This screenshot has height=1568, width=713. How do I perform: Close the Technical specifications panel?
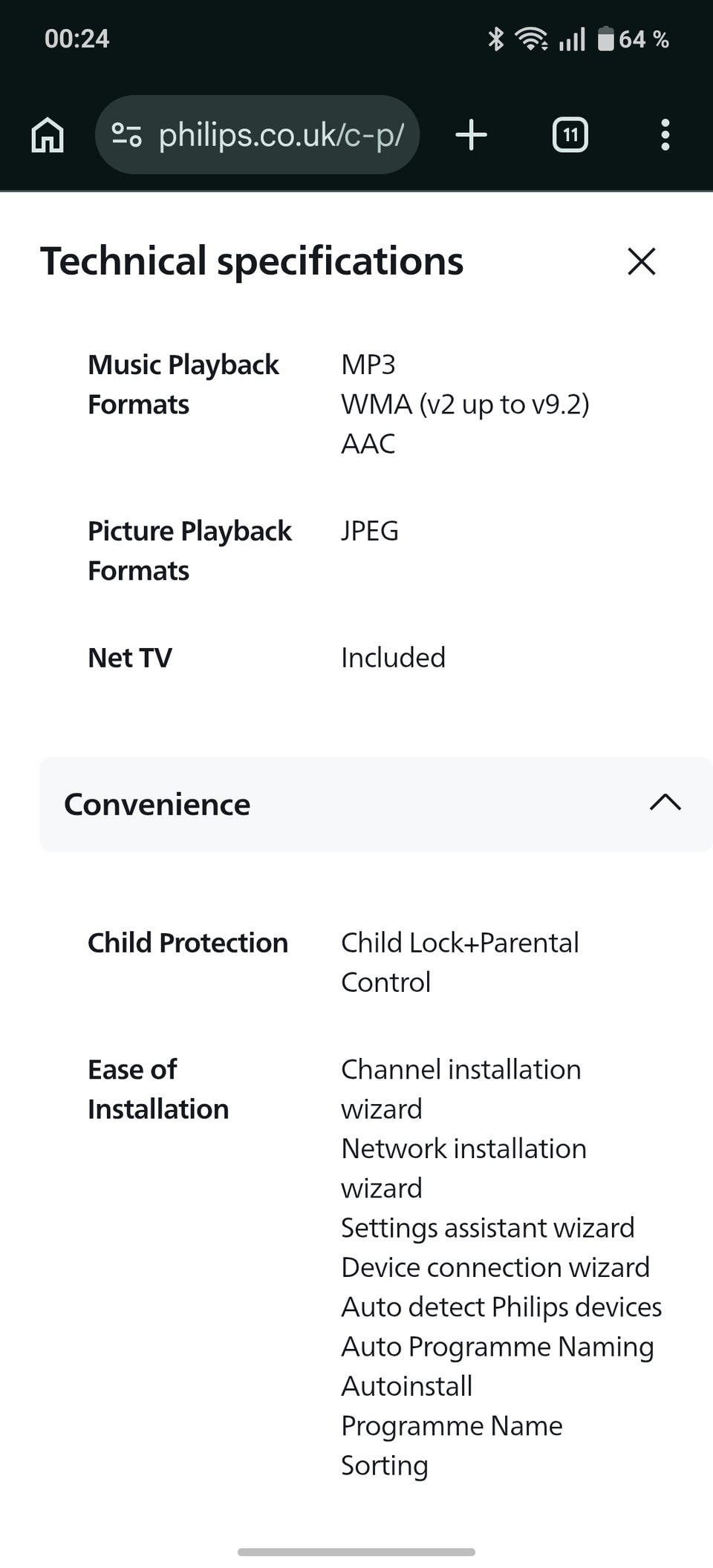click(x=642, y=261)
